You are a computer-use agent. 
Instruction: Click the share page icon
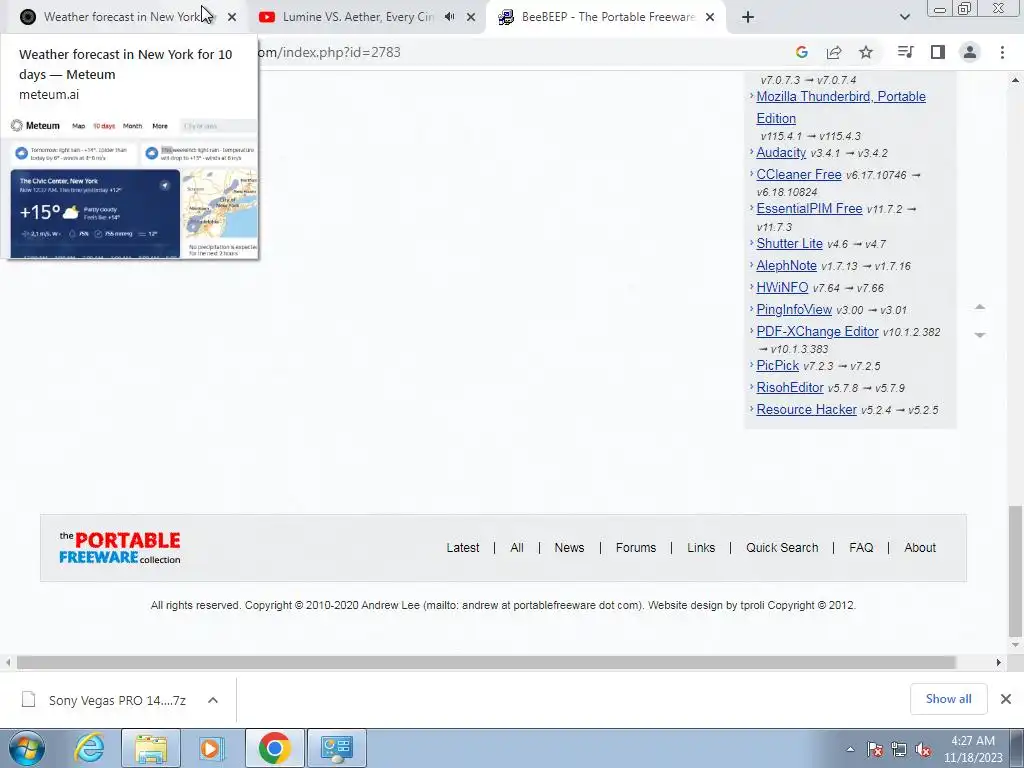pos(834,52)
